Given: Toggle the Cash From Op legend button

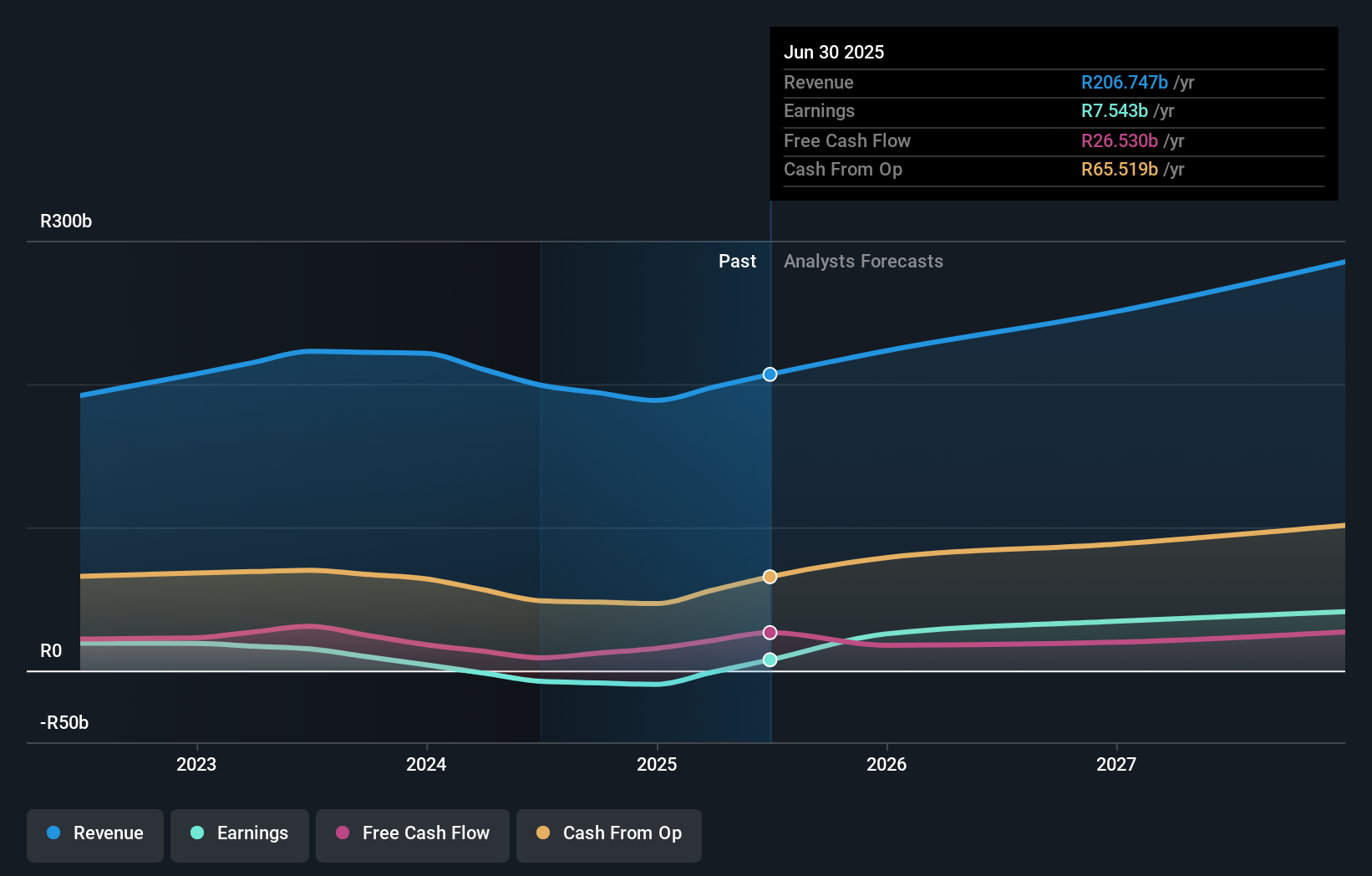Looking at the screenshot, I should 609,835.
